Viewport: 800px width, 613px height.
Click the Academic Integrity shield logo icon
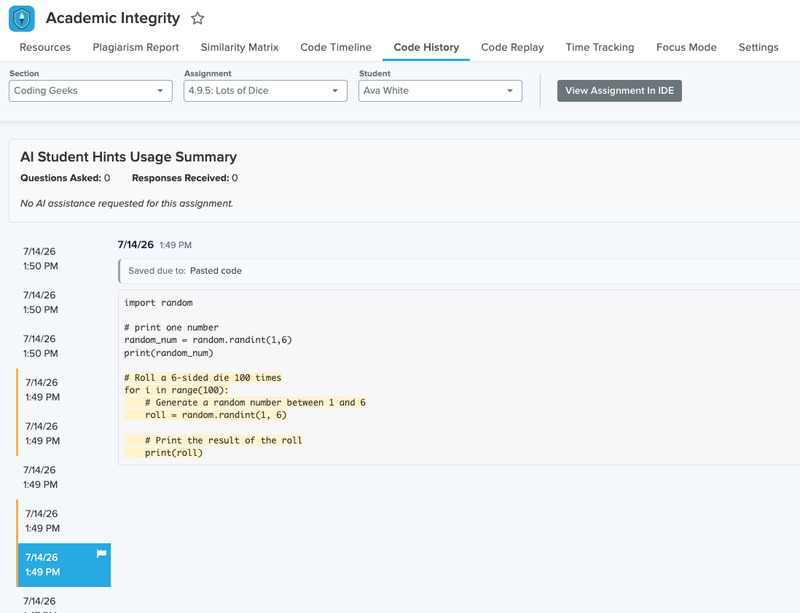22,19
